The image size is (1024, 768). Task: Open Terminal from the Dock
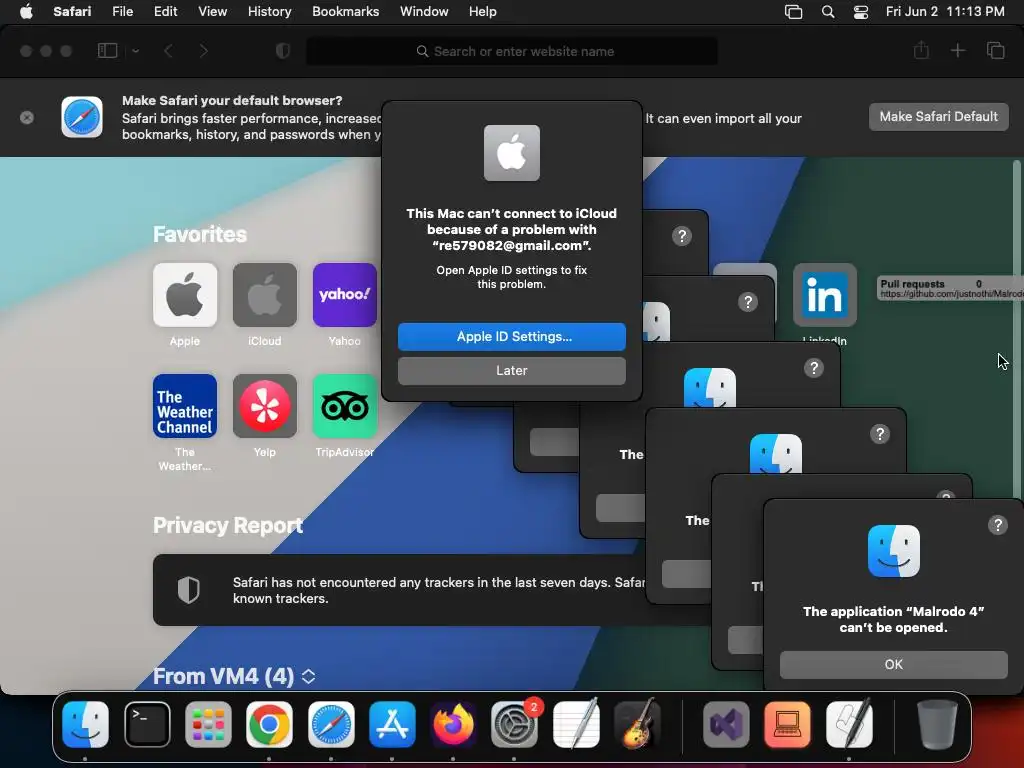point(147,724)
